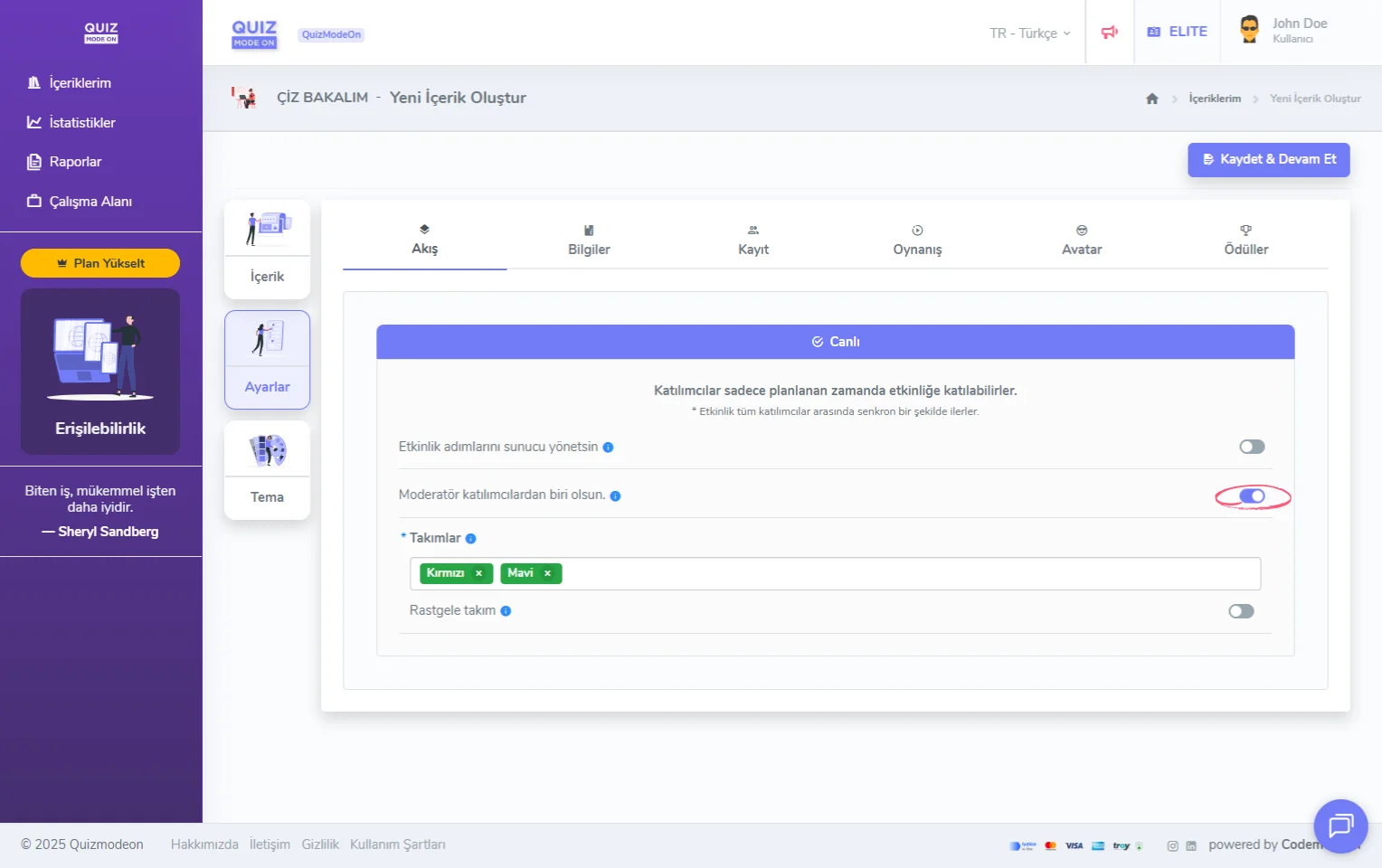The width and height of the screenshot is (1382, 868).
Task: Open the chat support bubble
Action: (1339, 826)
